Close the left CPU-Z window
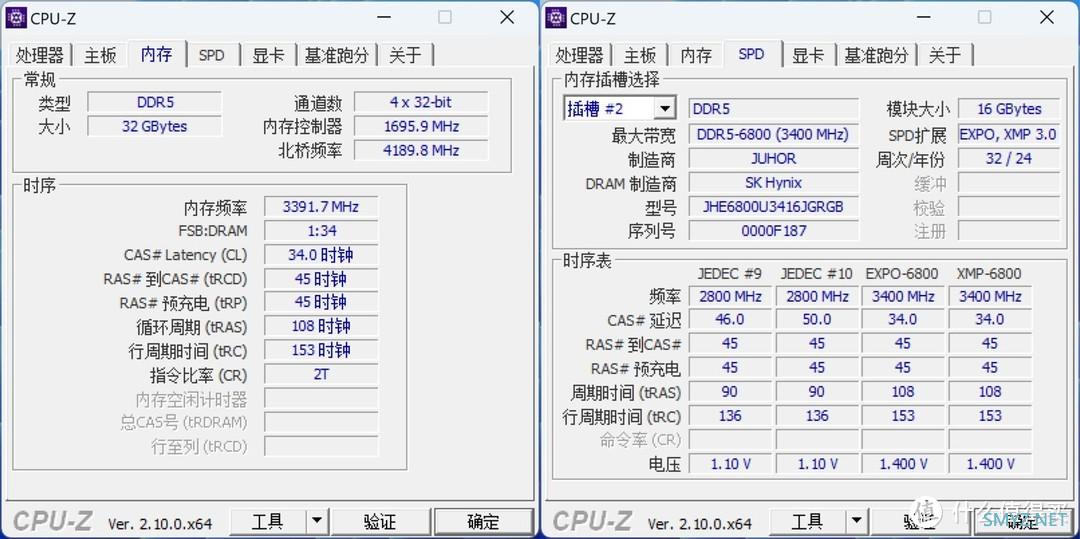 [507, 17]
